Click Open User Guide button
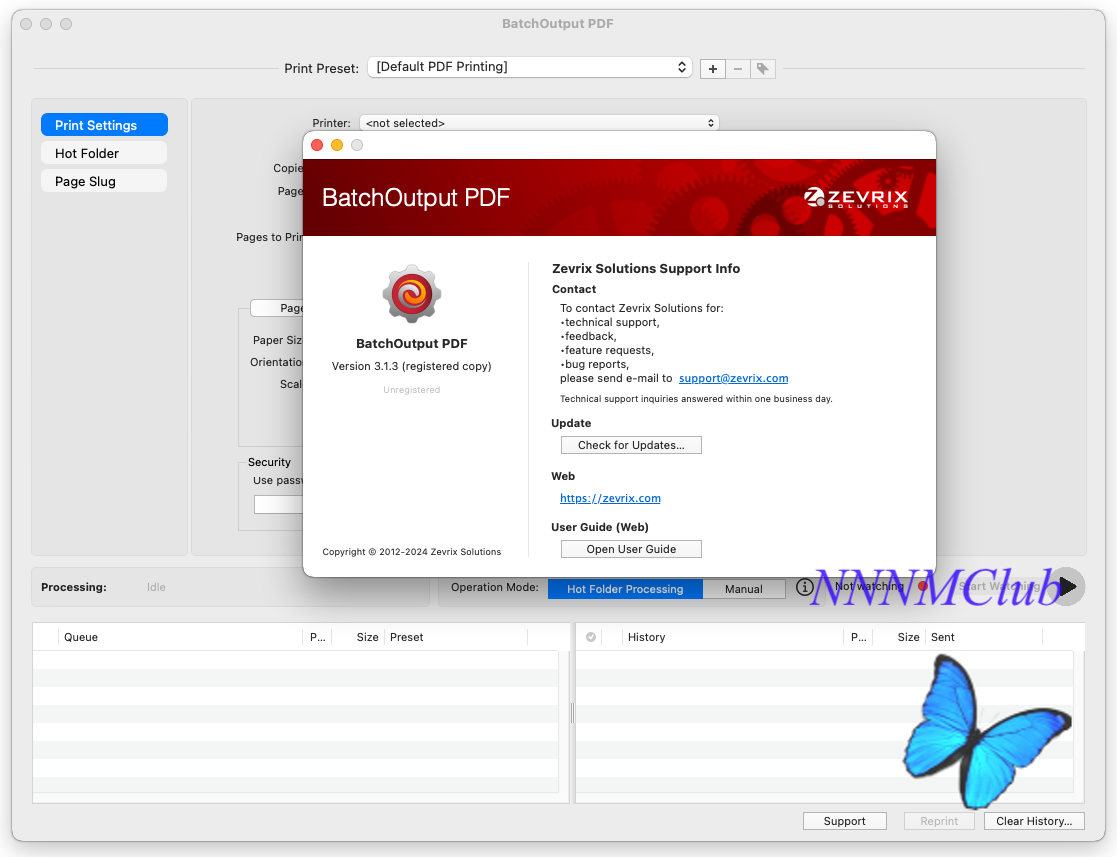Image resolution: width=1117 pixels, height=857 pixels. 631,549
